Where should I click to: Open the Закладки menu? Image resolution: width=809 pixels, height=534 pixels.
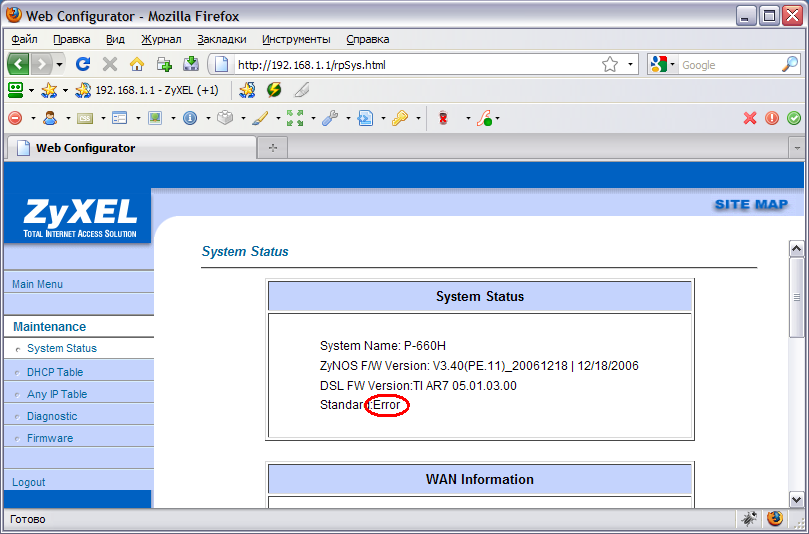pos(222,39)
